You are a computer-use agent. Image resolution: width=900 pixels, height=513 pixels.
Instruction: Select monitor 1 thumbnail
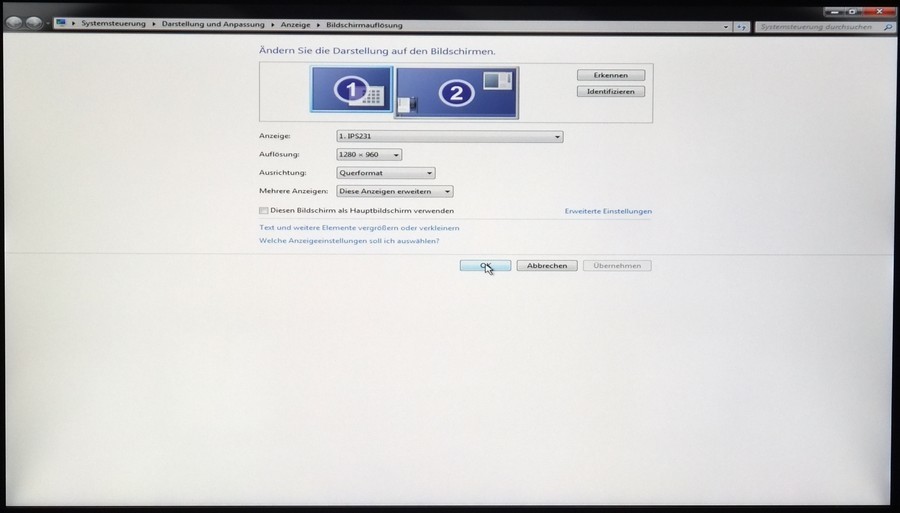pos(352,89)
